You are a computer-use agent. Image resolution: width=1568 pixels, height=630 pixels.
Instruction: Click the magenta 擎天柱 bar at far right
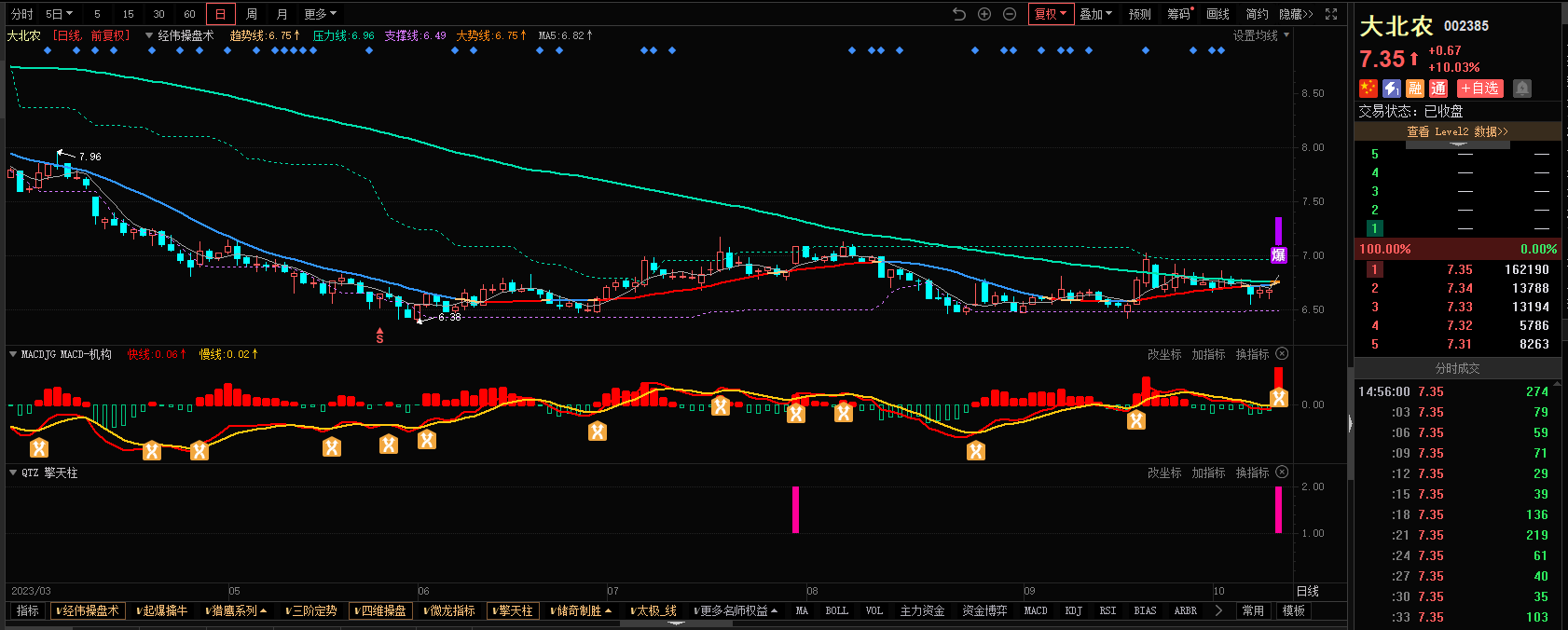click(x=1279, y=510)
